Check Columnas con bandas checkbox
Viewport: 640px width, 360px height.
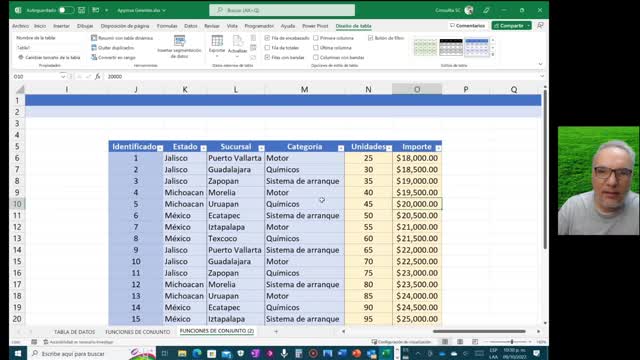click(316, 58)
